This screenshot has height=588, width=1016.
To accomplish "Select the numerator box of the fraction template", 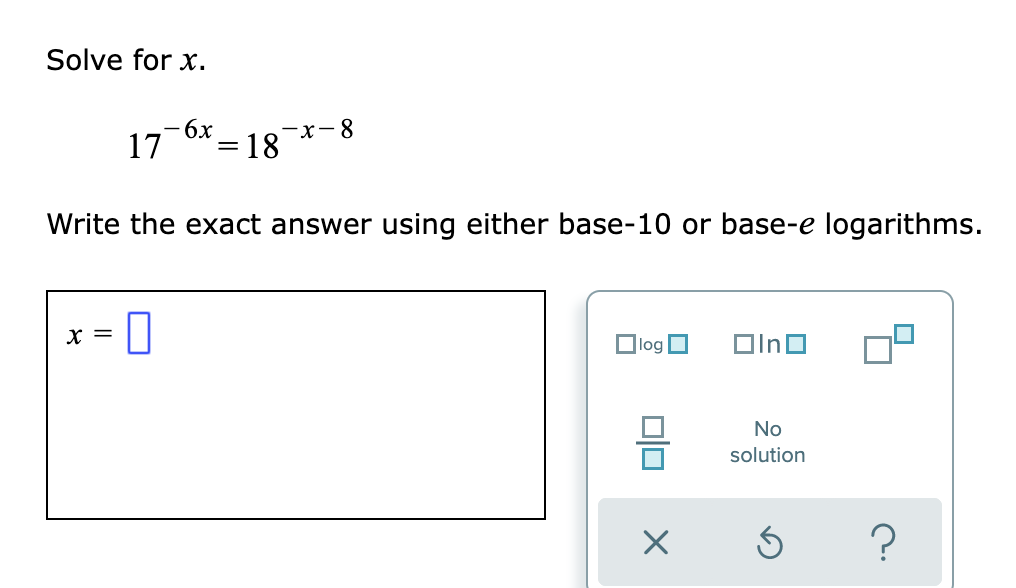I will (x=651, y=425).
